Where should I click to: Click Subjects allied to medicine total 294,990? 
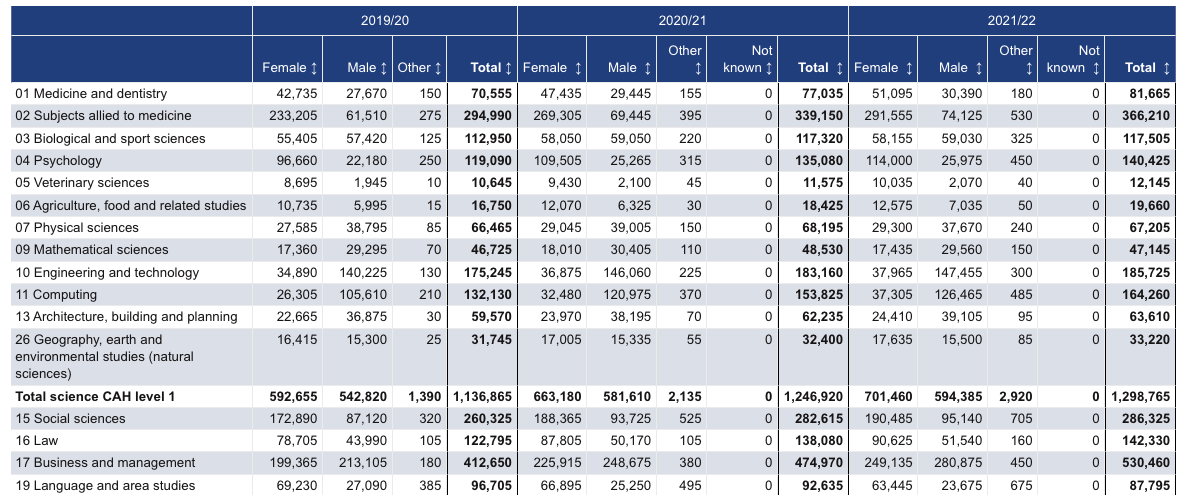pos(488,116)
